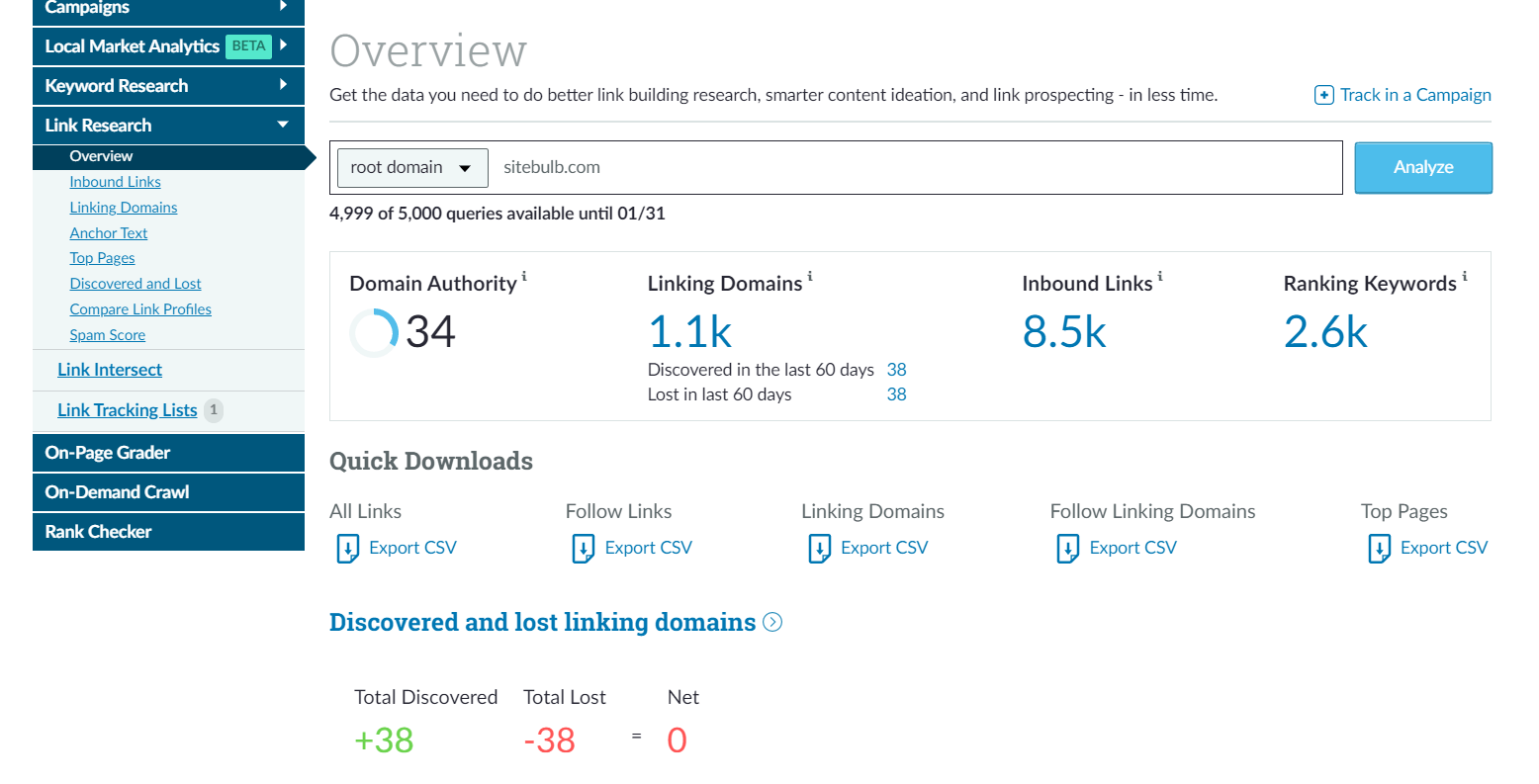The height and width of the screenshot is (784, 1539).
Task: Go to the Linking Domains sidebar link
Action: click(124, 208)
